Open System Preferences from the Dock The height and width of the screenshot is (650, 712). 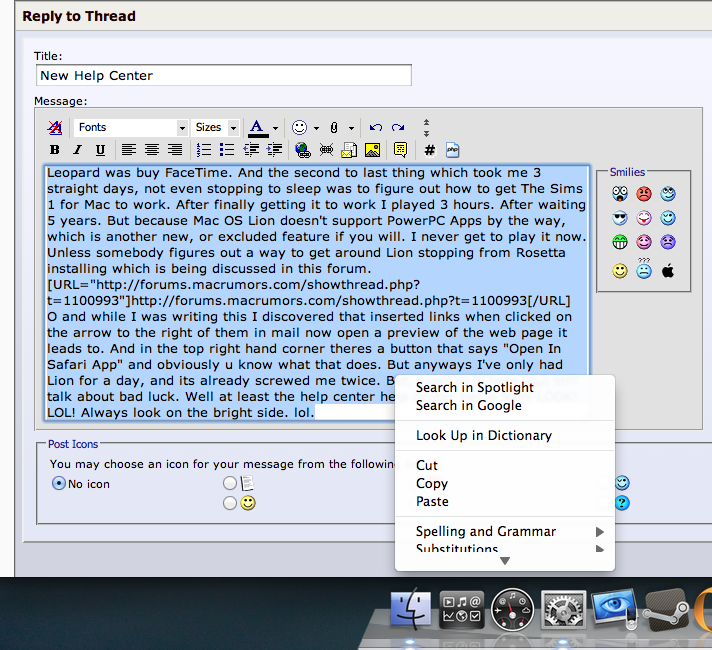coord(563,609)
